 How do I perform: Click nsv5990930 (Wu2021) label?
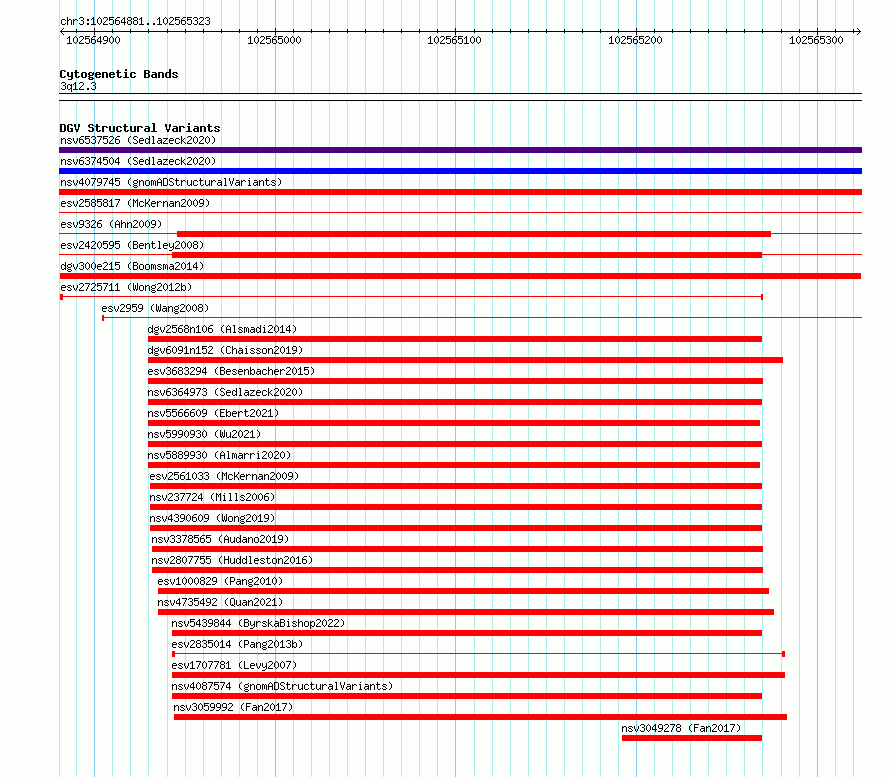click(204, 434)
